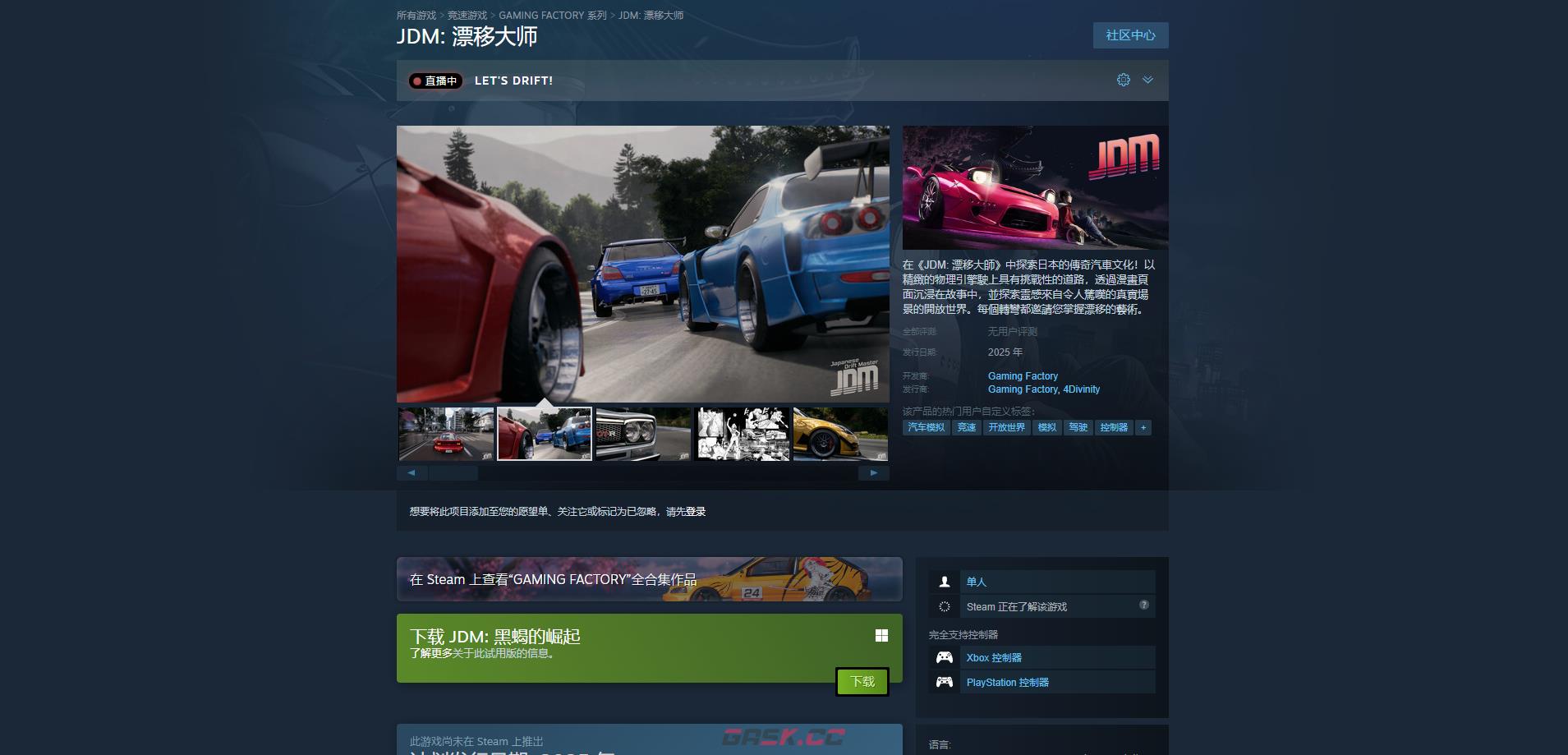Go to 竞速游戏 breadcrumb link
The image size is (1568, 755).
[x=467, y=16]
